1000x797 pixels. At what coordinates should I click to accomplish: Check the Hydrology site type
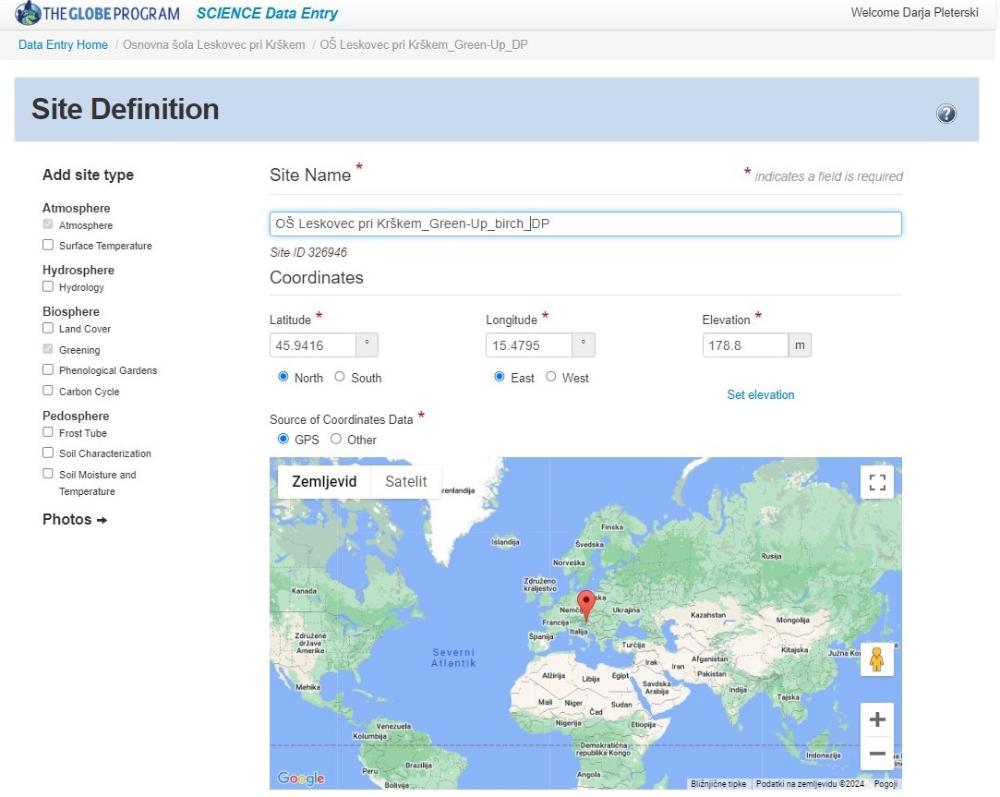click(48, 287)
